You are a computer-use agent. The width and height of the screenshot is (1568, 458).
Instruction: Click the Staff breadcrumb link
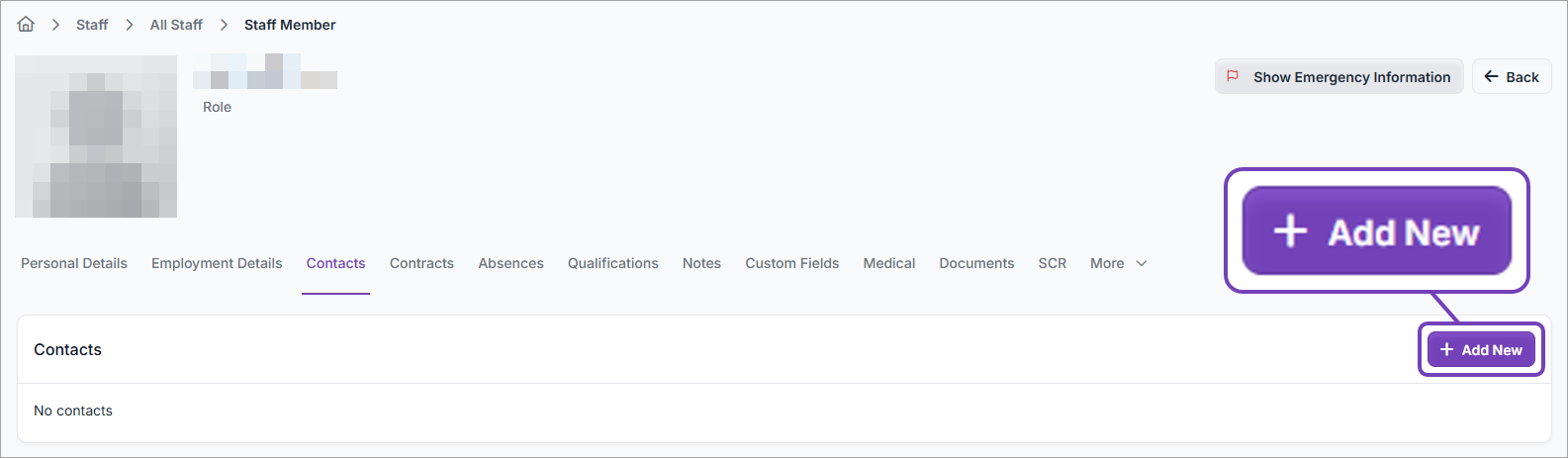92,25
